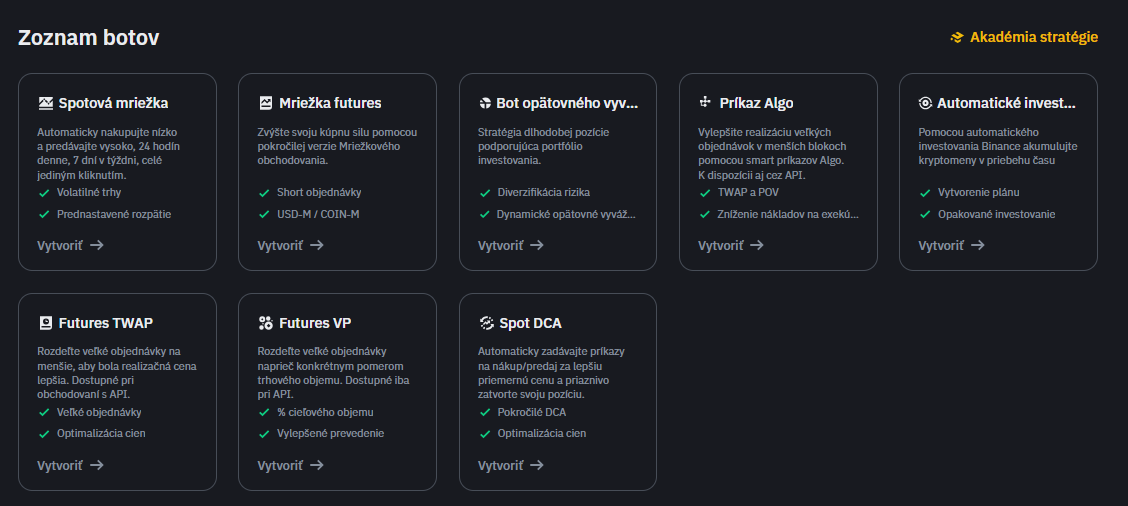Click the Spotová mriežka grid icon

pos(46,103)
